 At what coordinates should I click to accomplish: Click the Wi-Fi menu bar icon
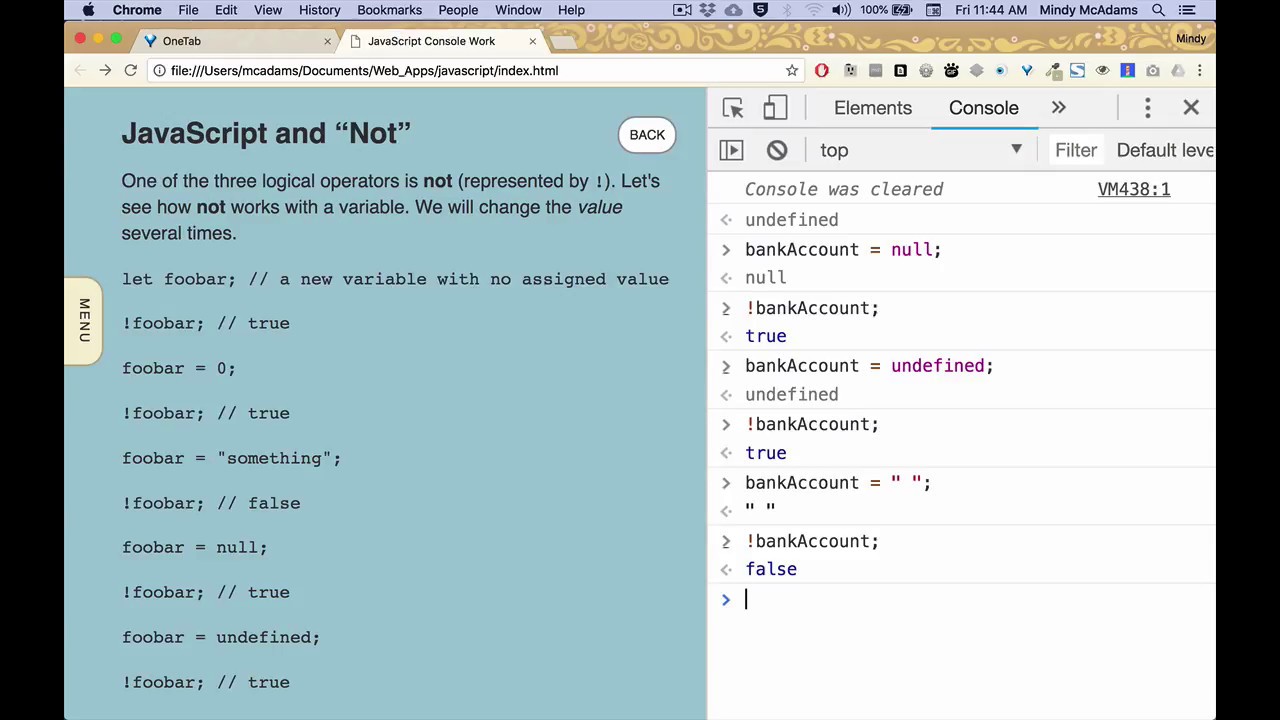coord(814,10)
